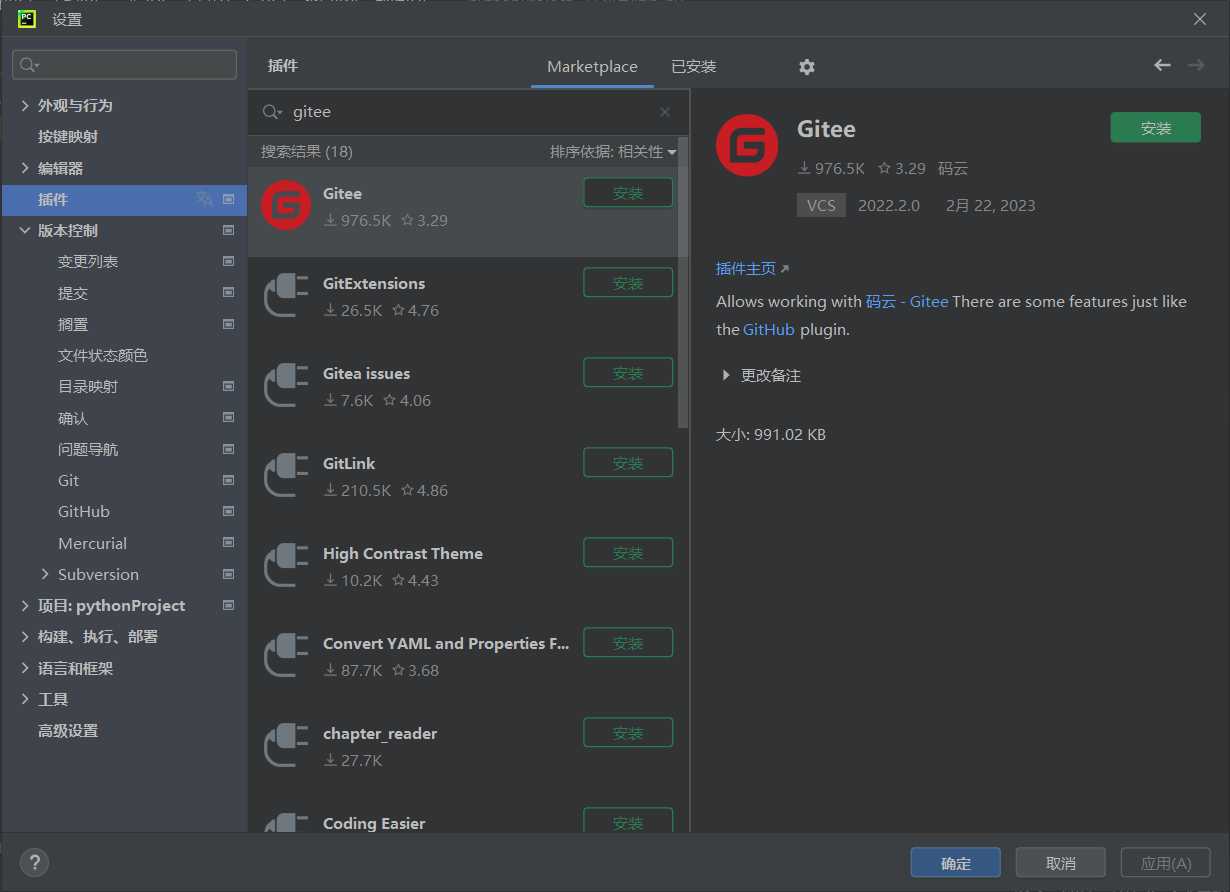1230x892 pixels.
Task: Click the High Contrast Theme plug icon
Action: (286, 565)
